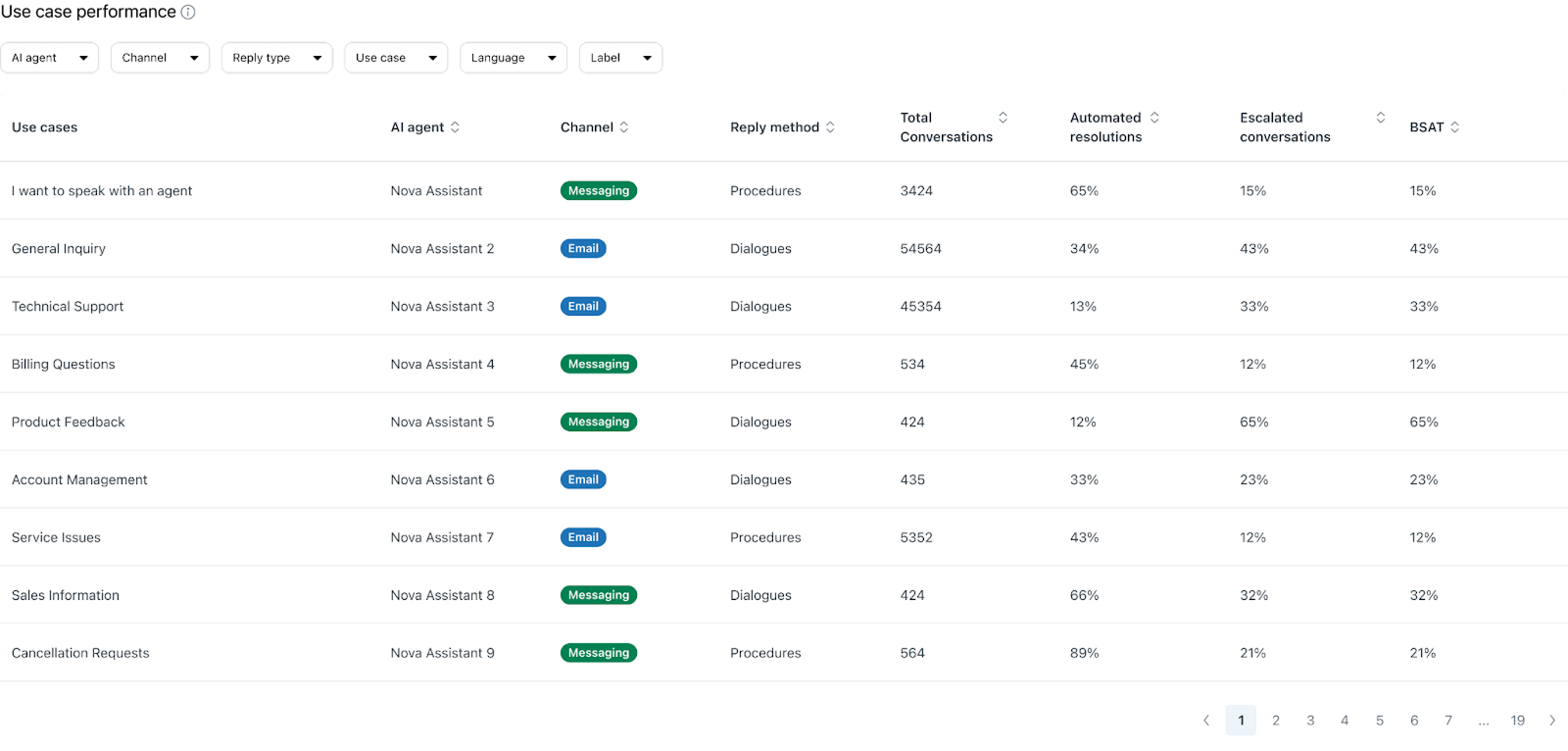Jump to page 19 in pagination

(1517, 721)
